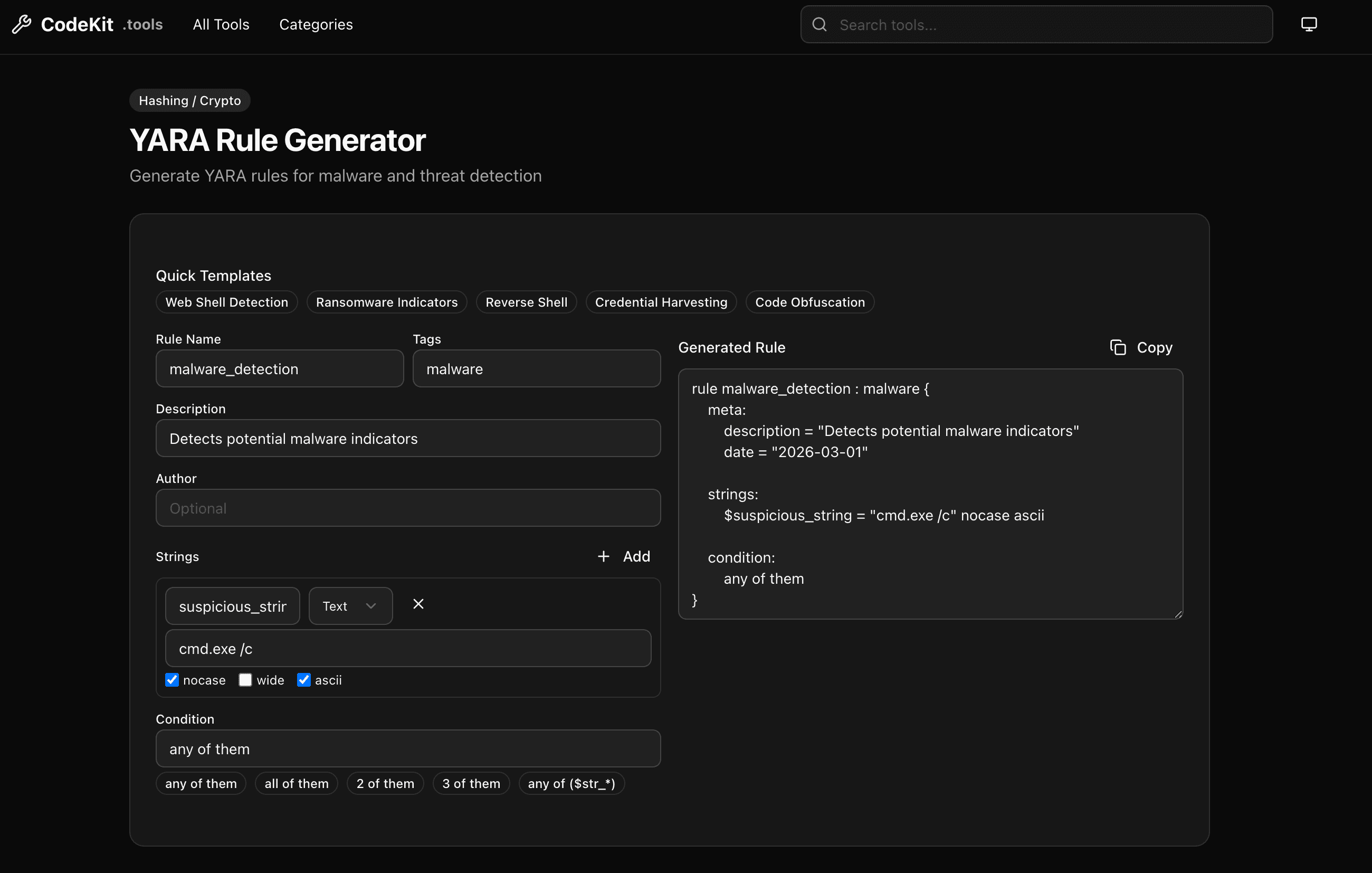Click the Rule Name input field

pos(279,369)
